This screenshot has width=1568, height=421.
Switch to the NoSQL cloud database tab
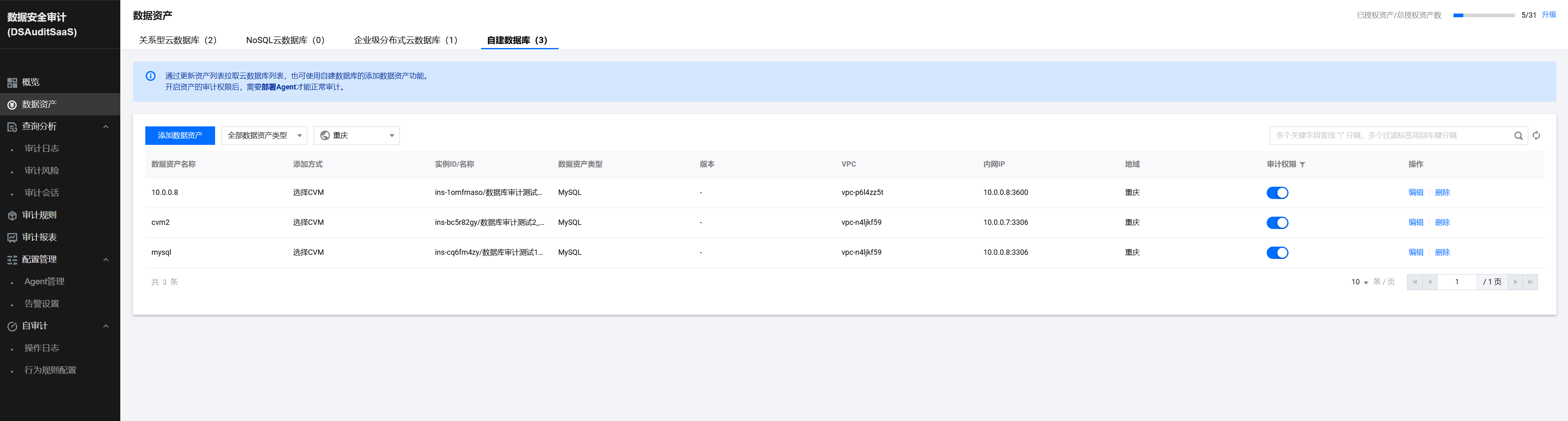pos(285,40)
